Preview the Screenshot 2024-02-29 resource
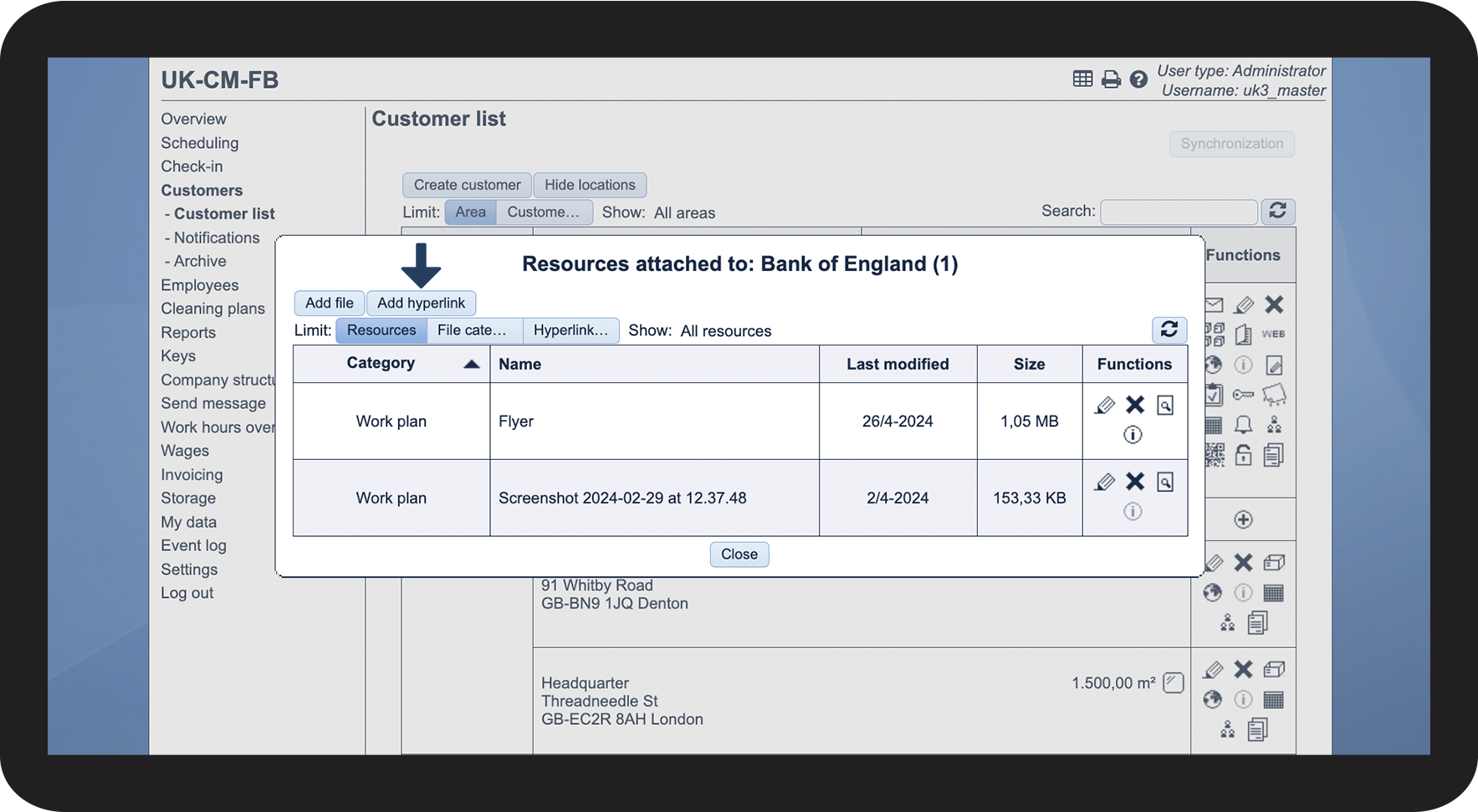 pyautogui.click(x=1165, y=483)
